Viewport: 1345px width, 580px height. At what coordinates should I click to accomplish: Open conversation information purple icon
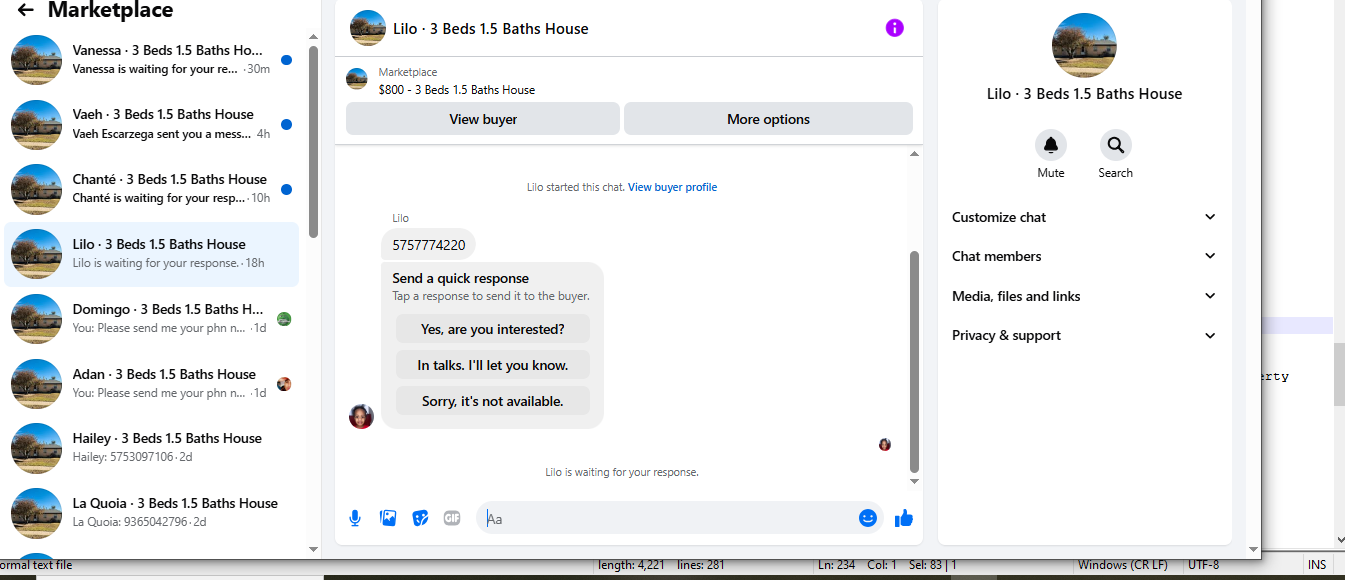click(x=895, y=28)
